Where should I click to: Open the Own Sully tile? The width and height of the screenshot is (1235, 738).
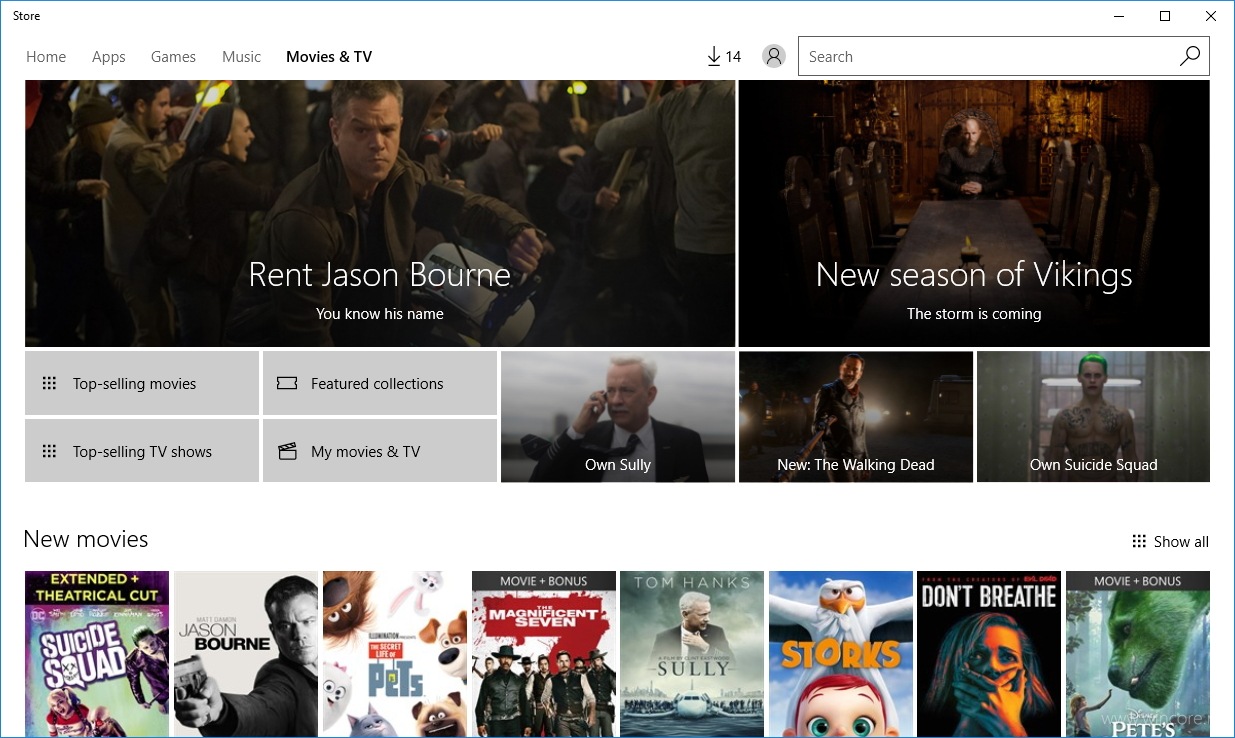coord(618,417)
